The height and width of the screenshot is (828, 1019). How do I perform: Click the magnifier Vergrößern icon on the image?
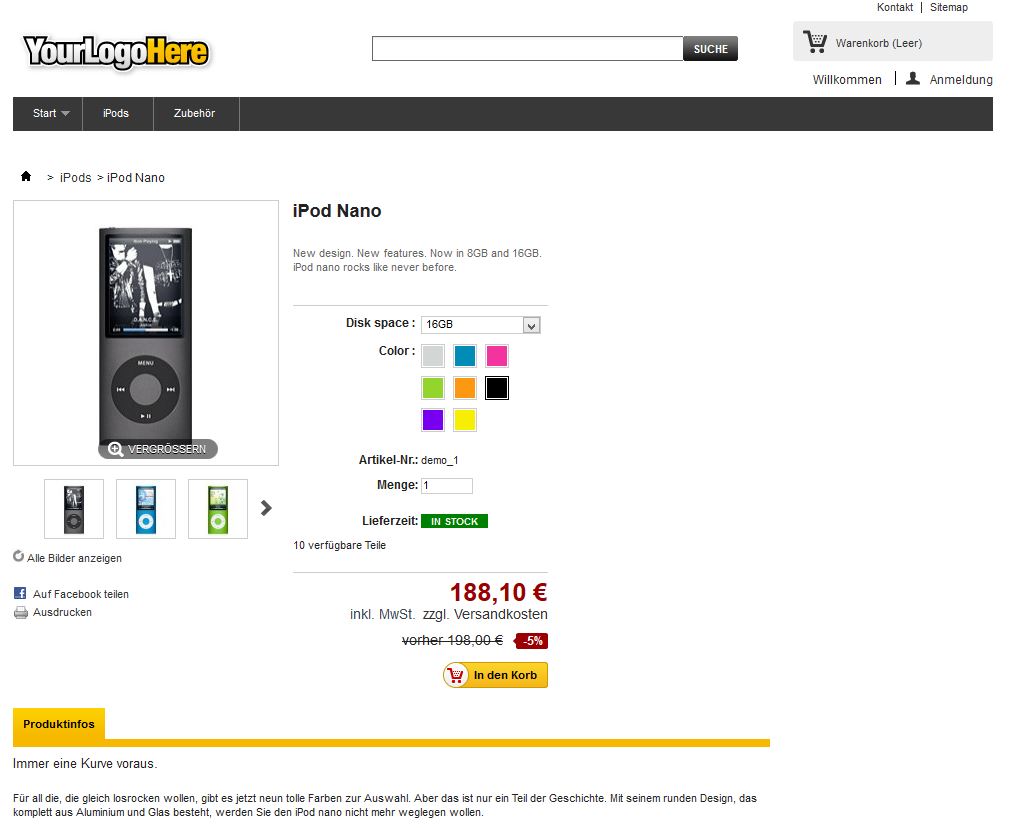tap(116, 449)
